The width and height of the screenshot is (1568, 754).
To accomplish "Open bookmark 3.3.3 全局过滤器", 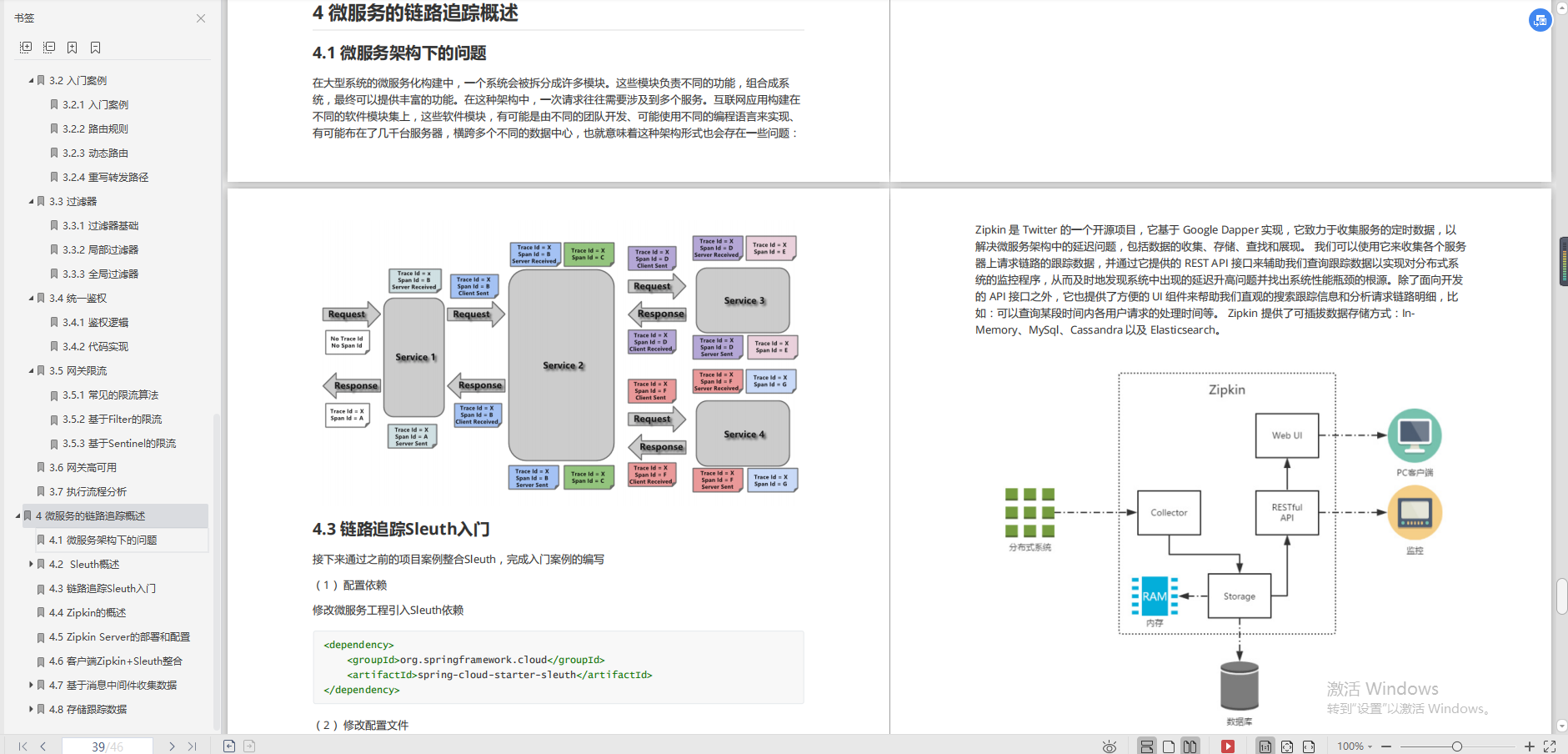I will [100, 274].
